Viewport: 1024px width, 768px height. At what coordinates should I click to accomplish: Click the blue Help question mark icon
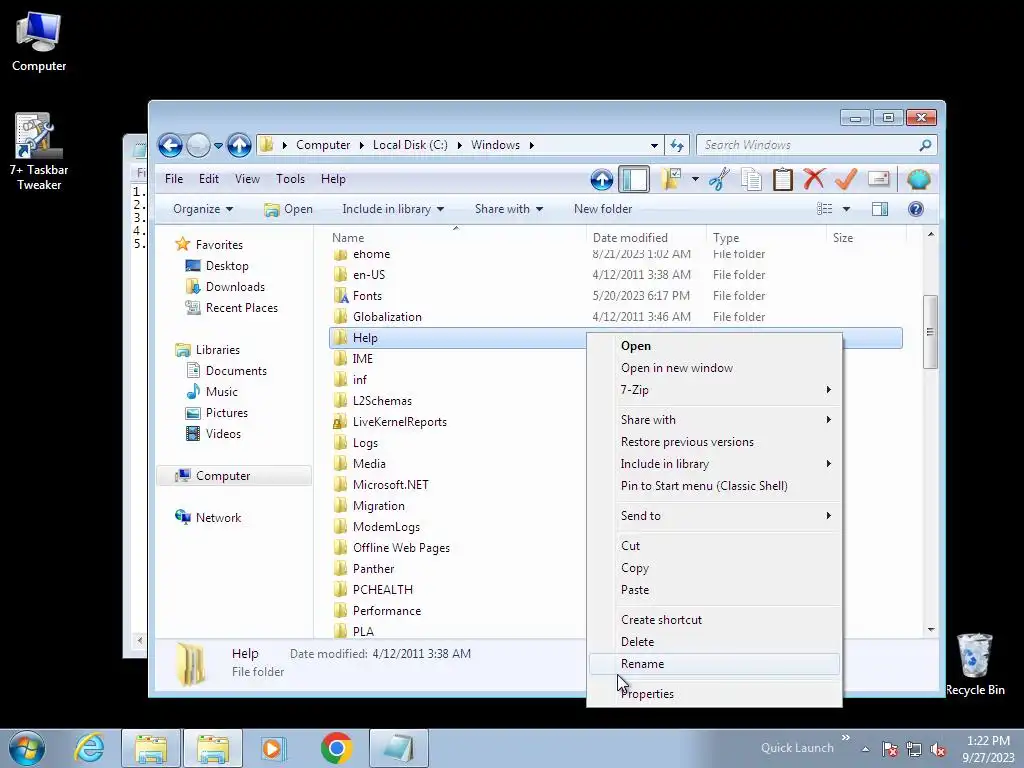click(916, 209)
